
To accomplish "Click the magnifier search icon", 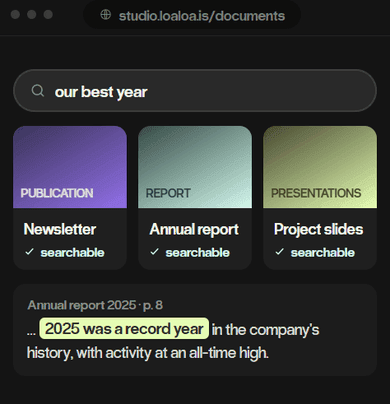I will click(x=38, y=91).
